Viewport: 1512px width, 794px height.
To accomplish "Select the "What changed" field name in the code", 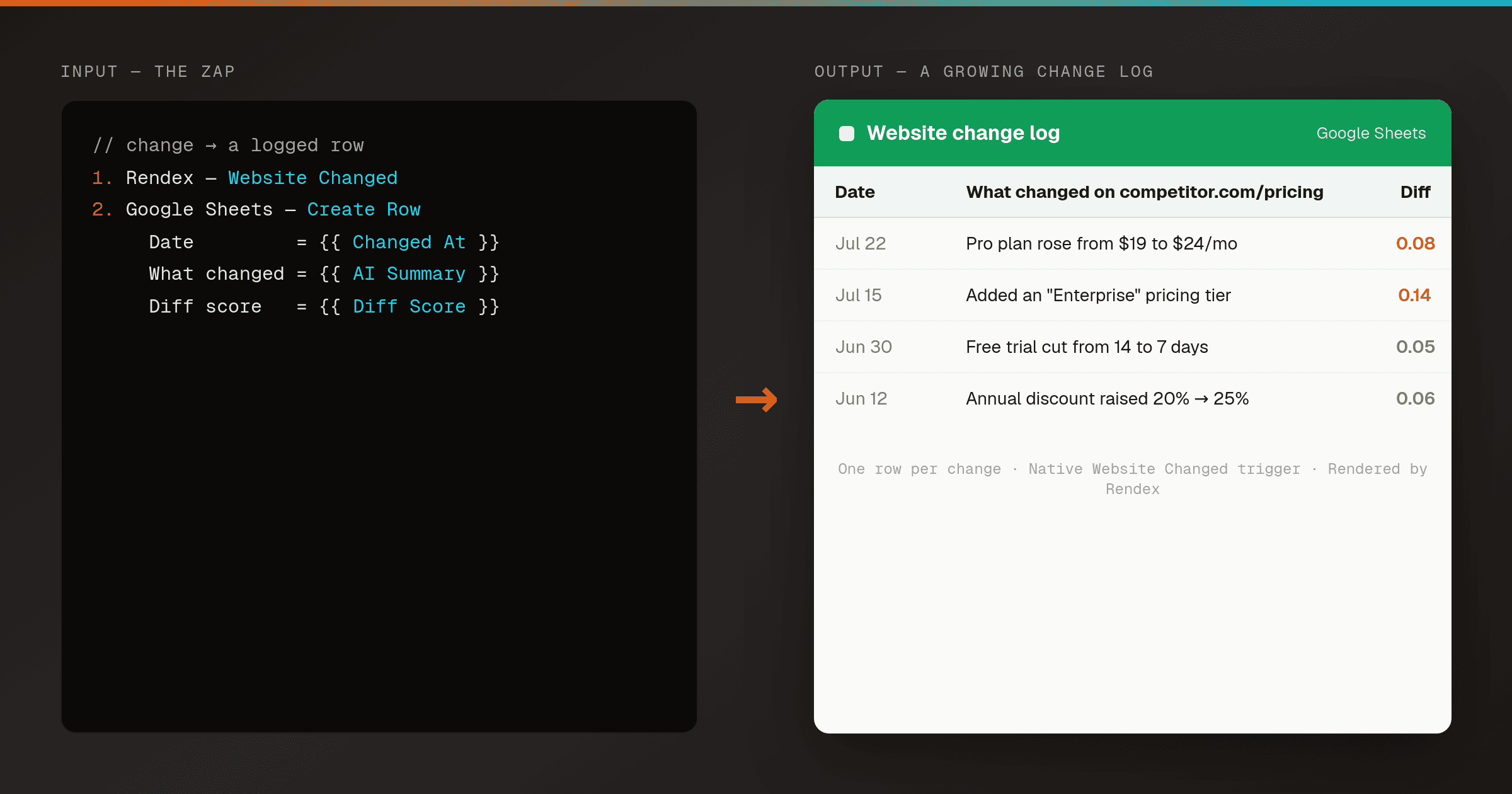I will click(216, 274).
